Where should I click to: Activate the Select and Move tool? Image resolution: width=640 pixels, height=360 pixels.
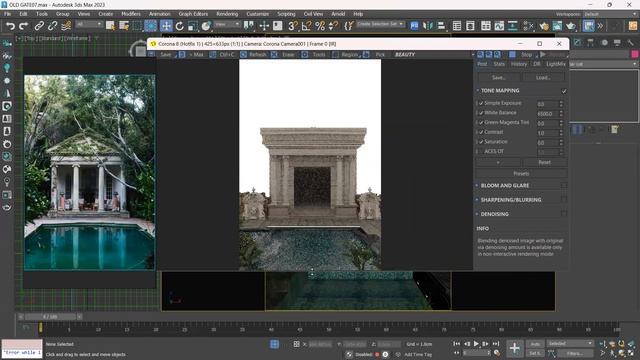click(x=166, y=26)
